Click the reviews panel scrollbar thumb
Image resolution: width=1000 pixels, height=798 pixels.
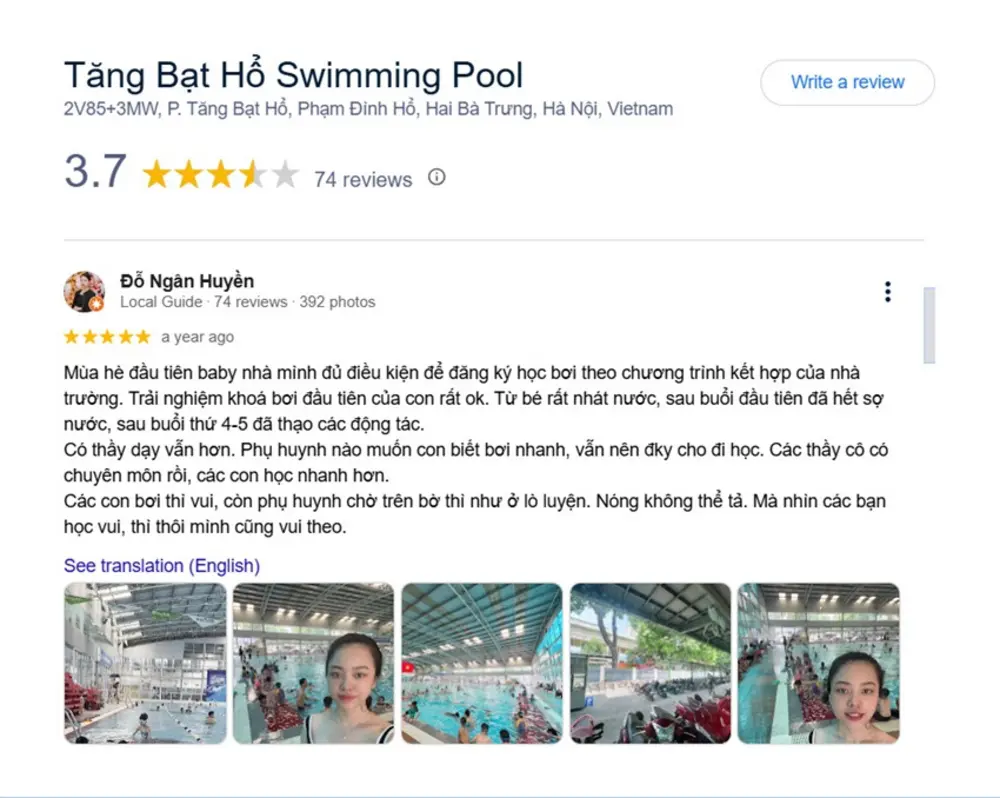[x=929, y=325]
